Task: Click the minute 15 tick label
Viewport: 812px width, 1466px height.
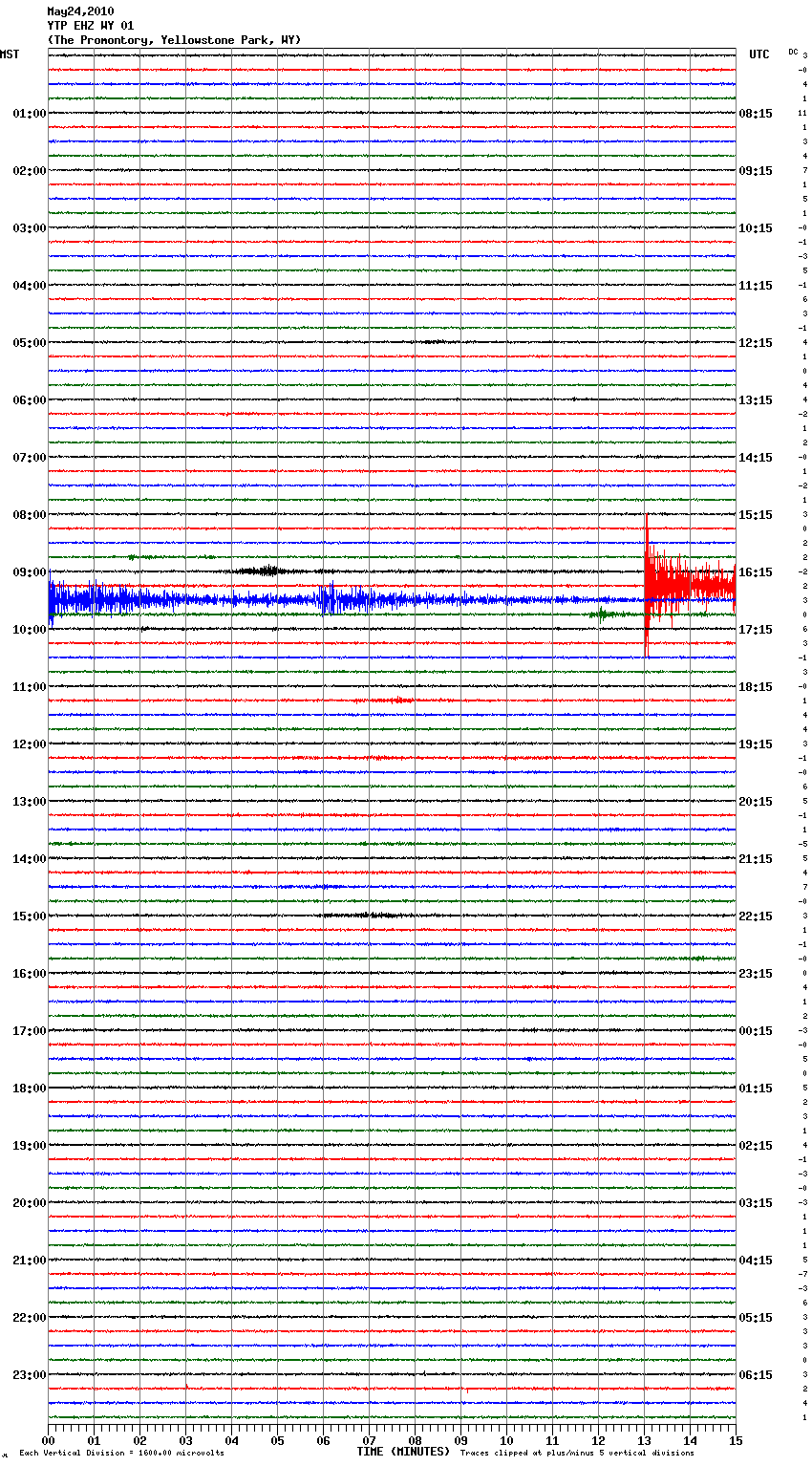Action: pyautogui.click(x=736, y=1440)
